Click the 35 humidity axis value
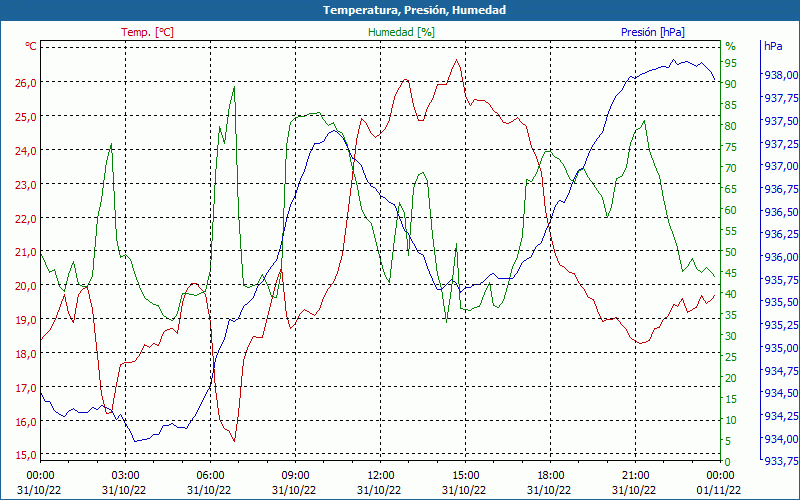The height and width of the screenshot is (500, 800). 731,315
